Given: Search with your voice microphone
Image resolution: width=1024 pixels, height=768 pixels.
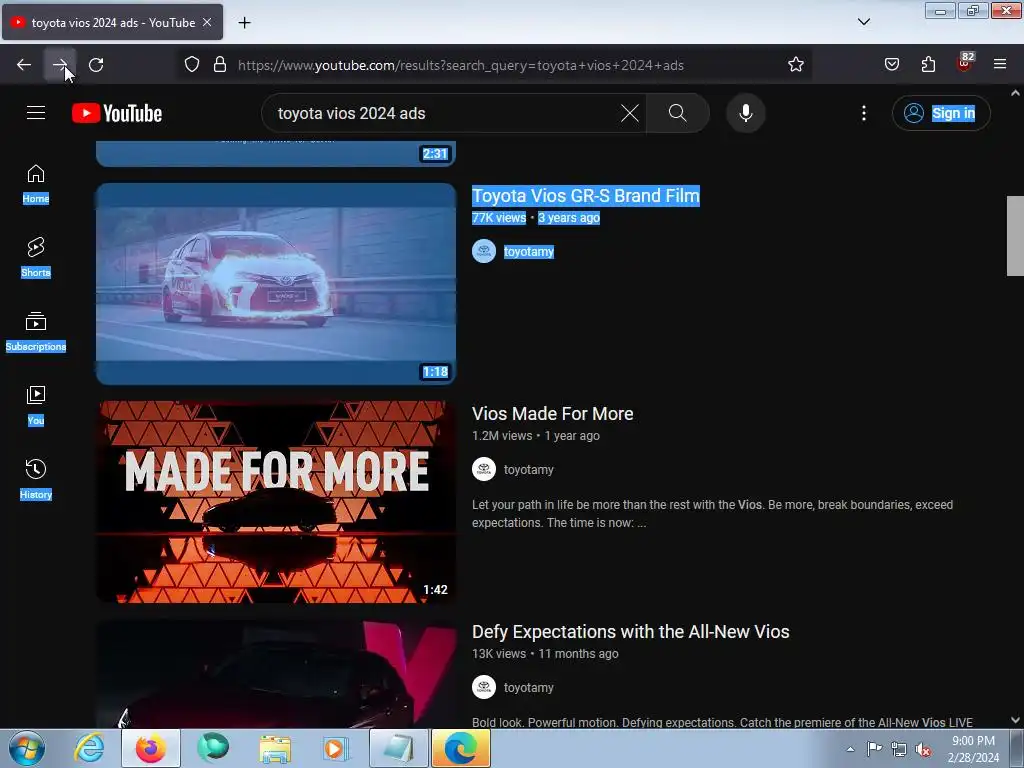Looking at the screenshot, I should (745, 113).
